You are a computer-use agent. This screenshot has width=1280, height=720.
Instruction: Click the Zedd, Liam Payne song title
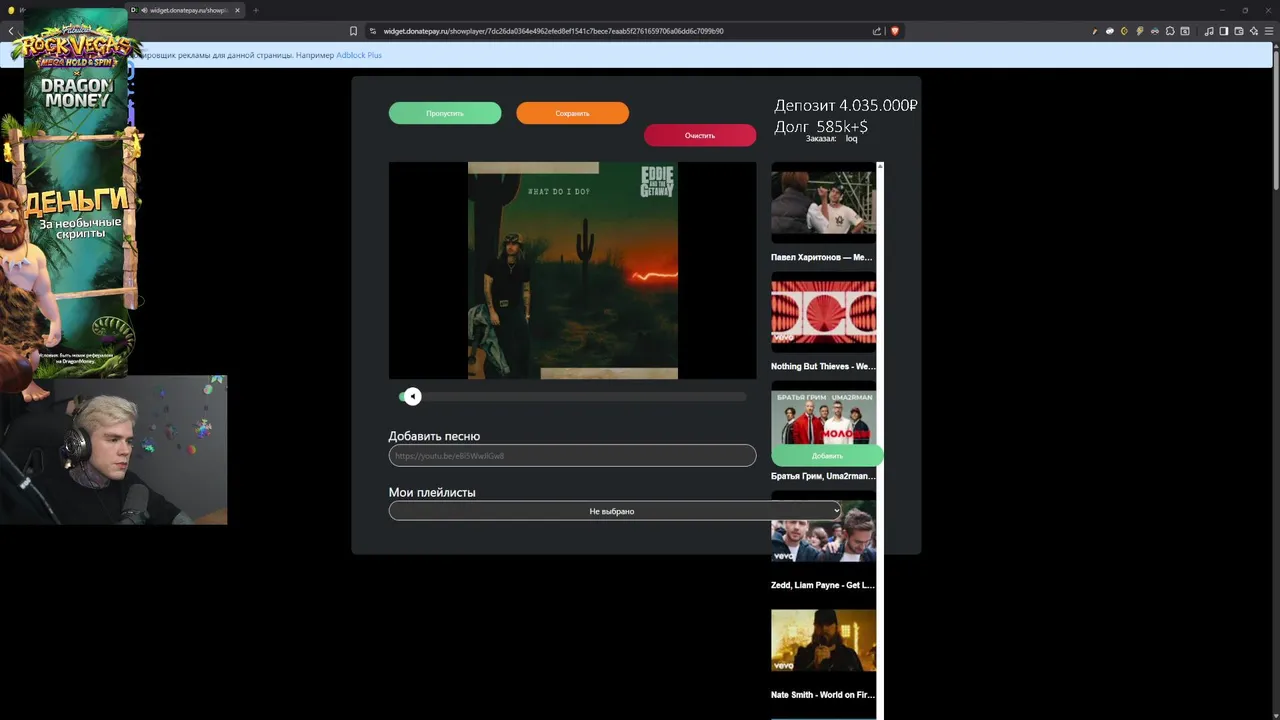[822, 585]
